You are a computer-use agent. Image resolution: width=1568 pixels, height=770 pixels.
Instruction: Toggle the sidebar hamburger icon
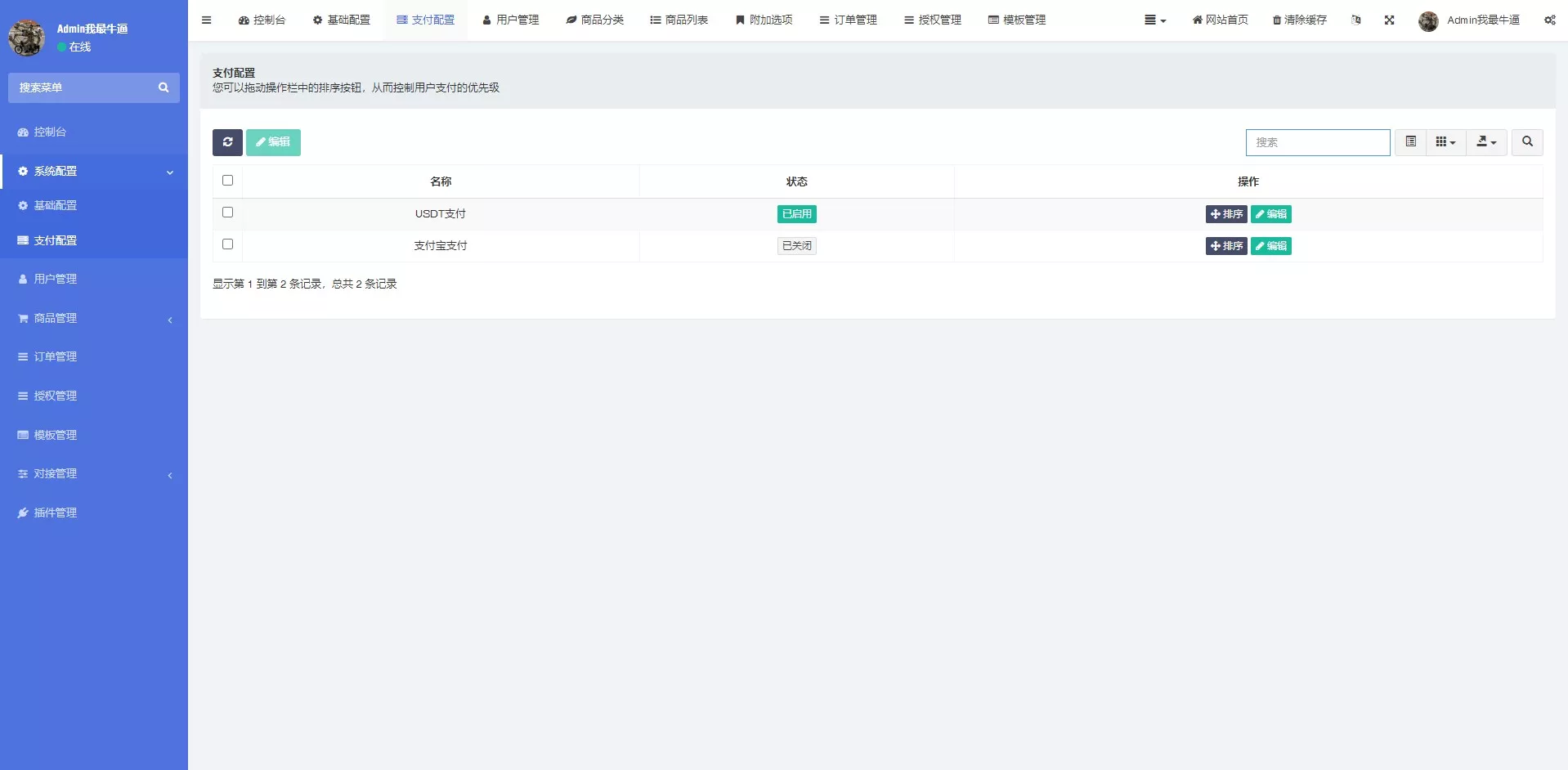click(x=206, y=20)
